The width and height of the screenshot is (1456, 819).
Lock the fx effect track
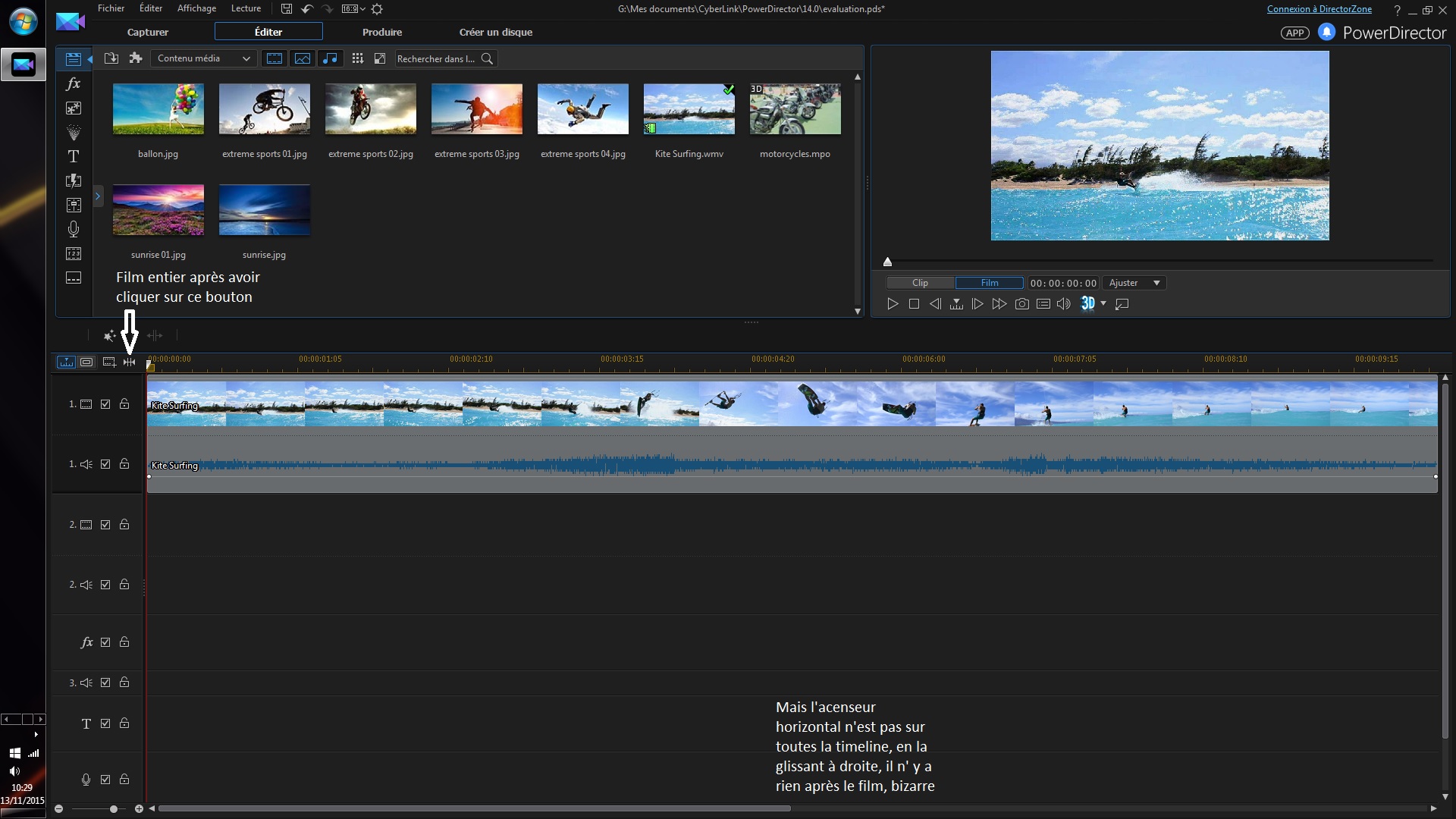pos(124,642)
